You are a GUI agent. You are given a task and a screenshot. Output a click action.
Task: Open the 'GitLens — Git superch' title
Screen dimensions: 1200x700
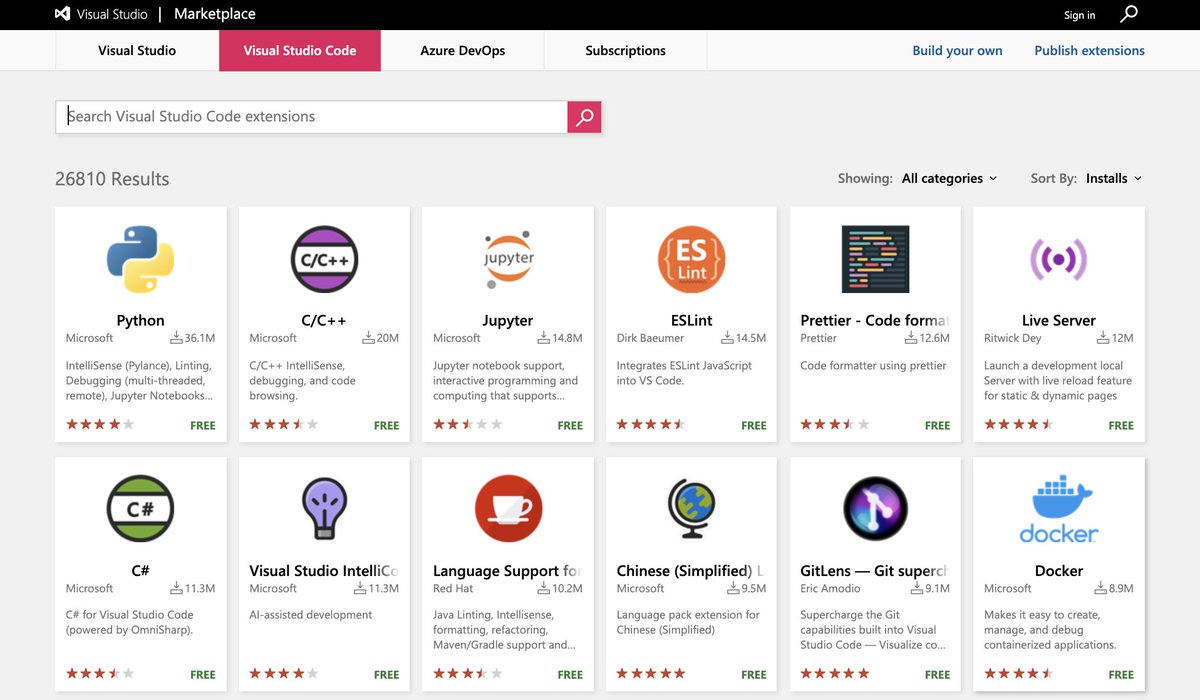pos(874,571)
